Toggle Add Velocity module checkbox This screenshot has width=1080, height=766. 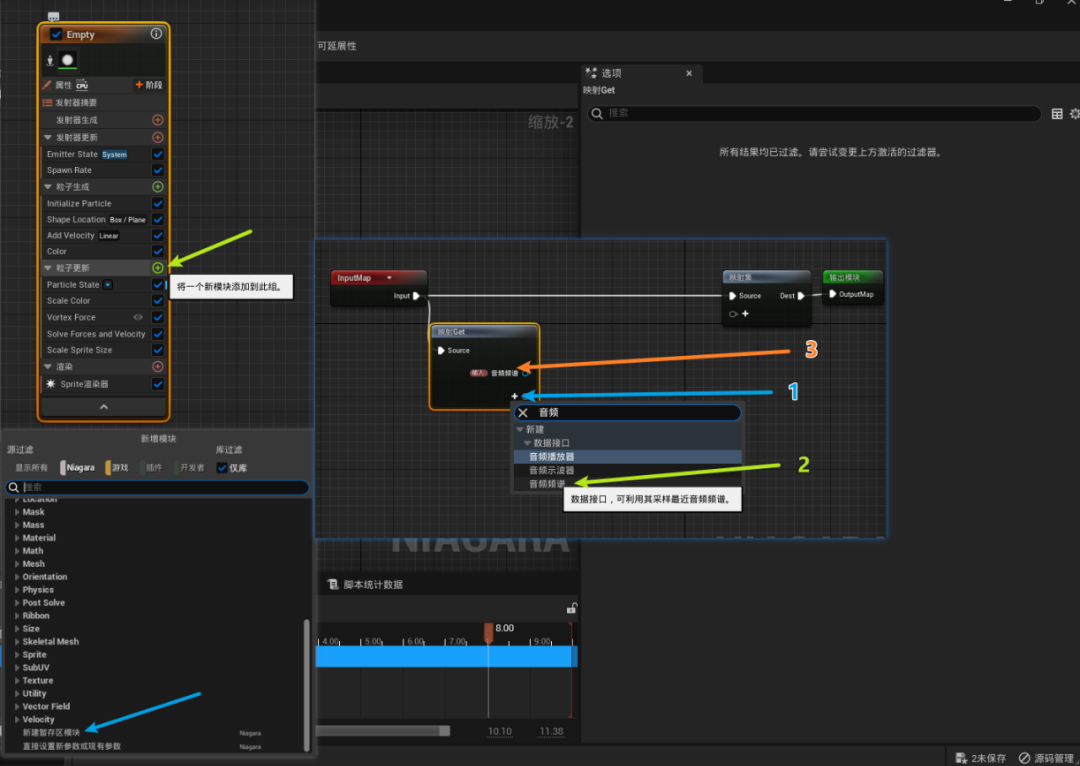coord(158,235)
